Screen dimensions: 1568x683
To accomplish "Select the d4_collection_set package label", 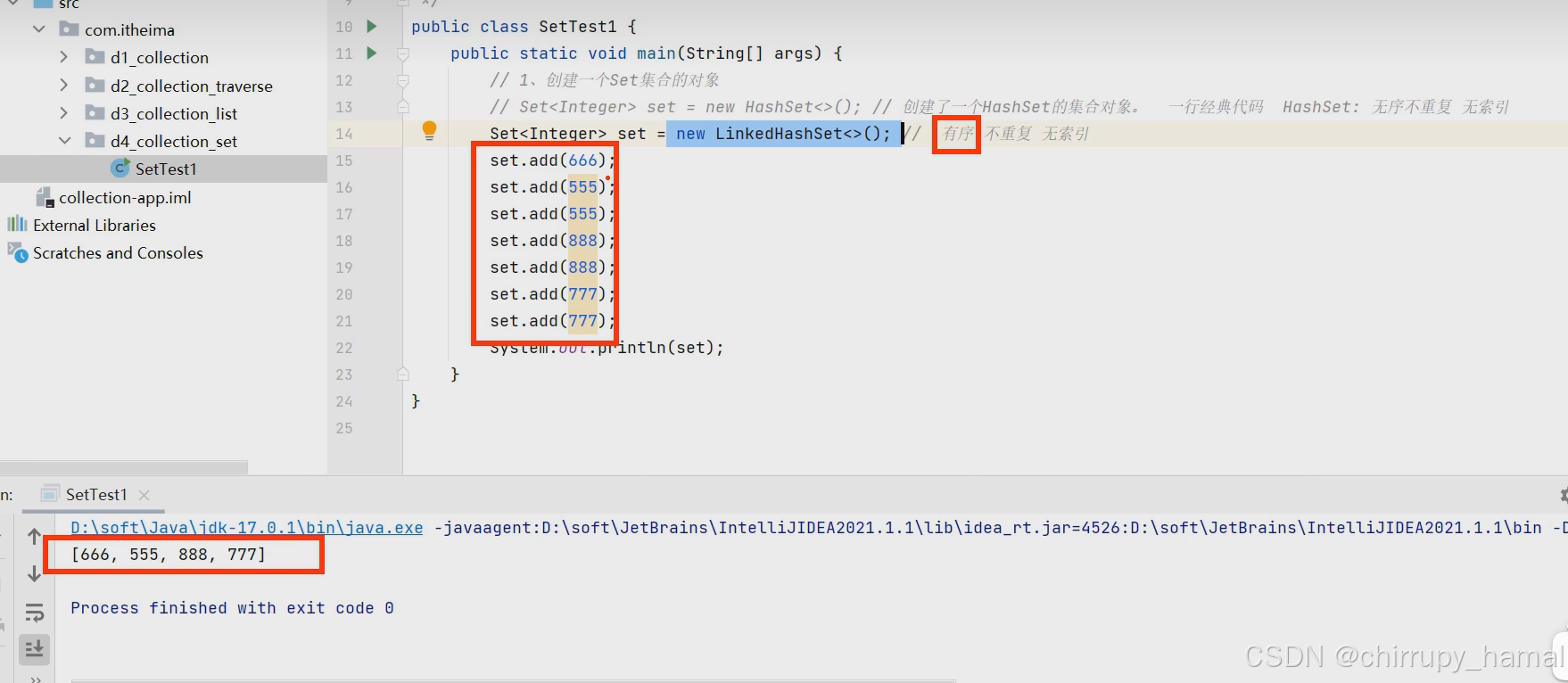I will tap(174, 142).
